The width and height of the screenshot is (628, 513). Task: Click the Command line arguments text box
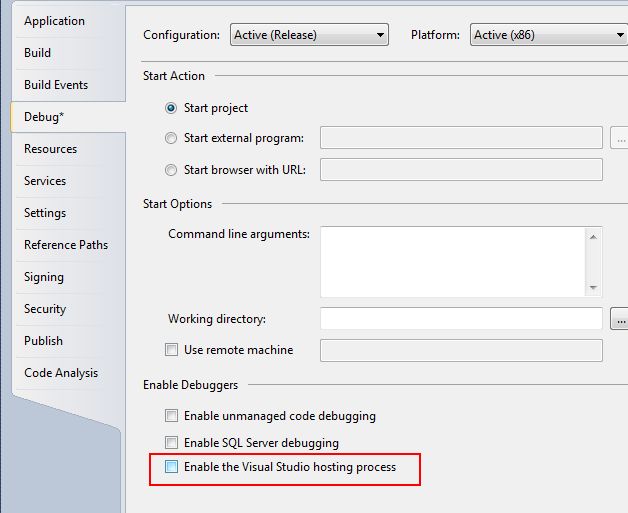(x=453, y=262)
